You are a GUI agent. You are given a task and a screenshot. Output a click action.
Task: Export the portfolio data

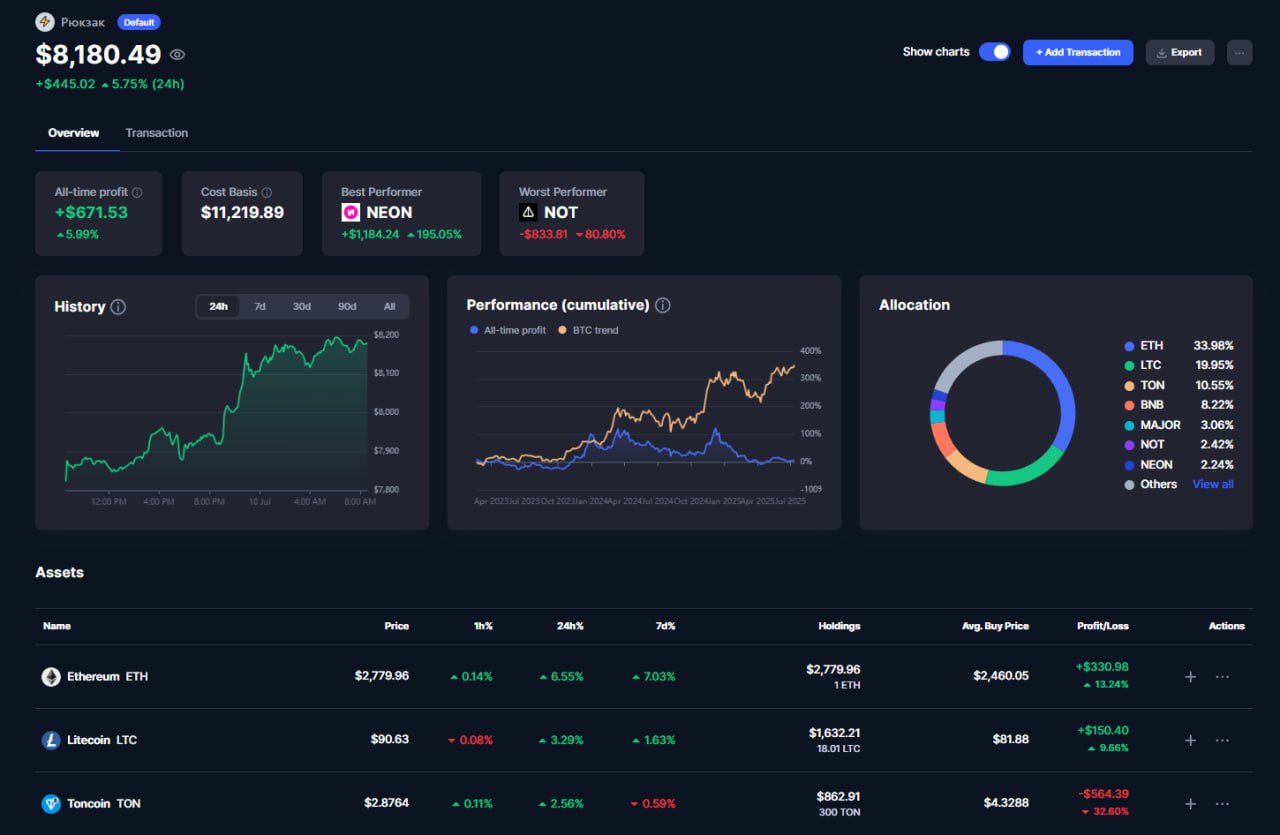click(x=1180, y=52)
